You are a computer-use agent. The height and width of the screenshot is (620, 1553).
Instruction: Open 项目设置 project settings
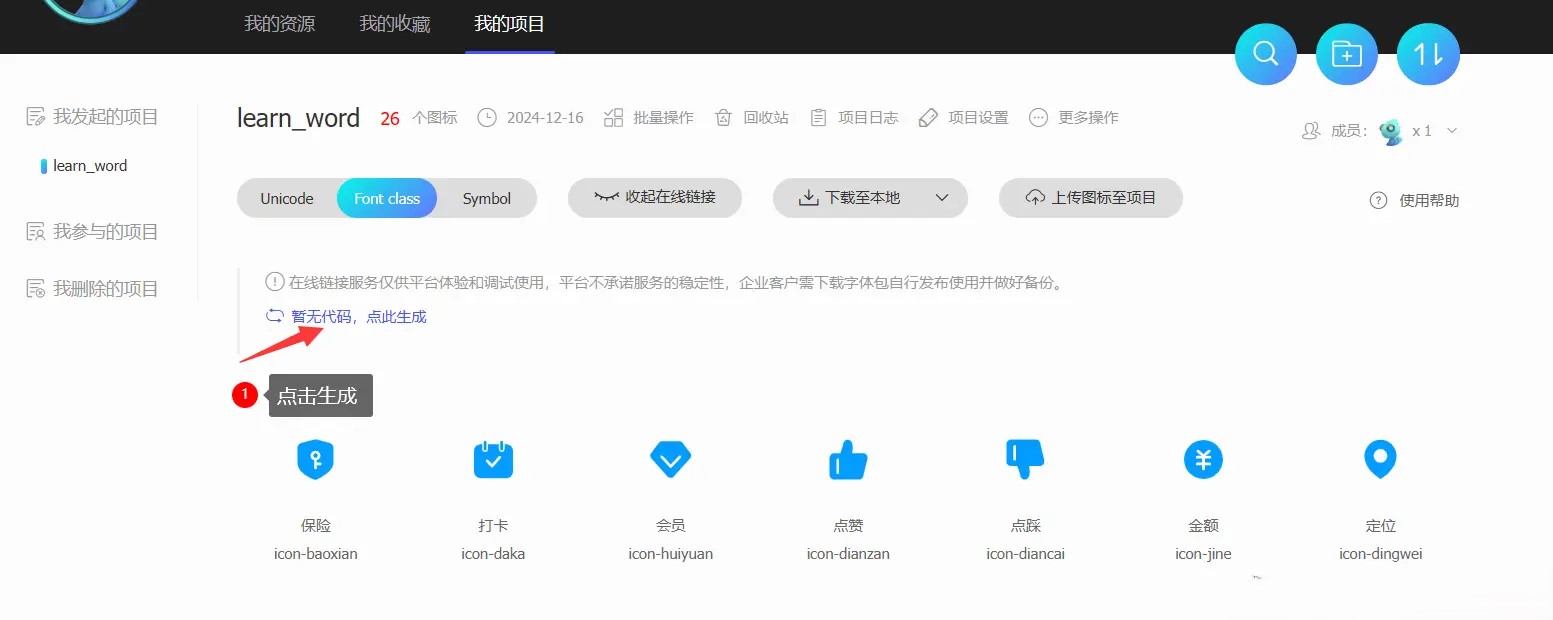[963, 117]
